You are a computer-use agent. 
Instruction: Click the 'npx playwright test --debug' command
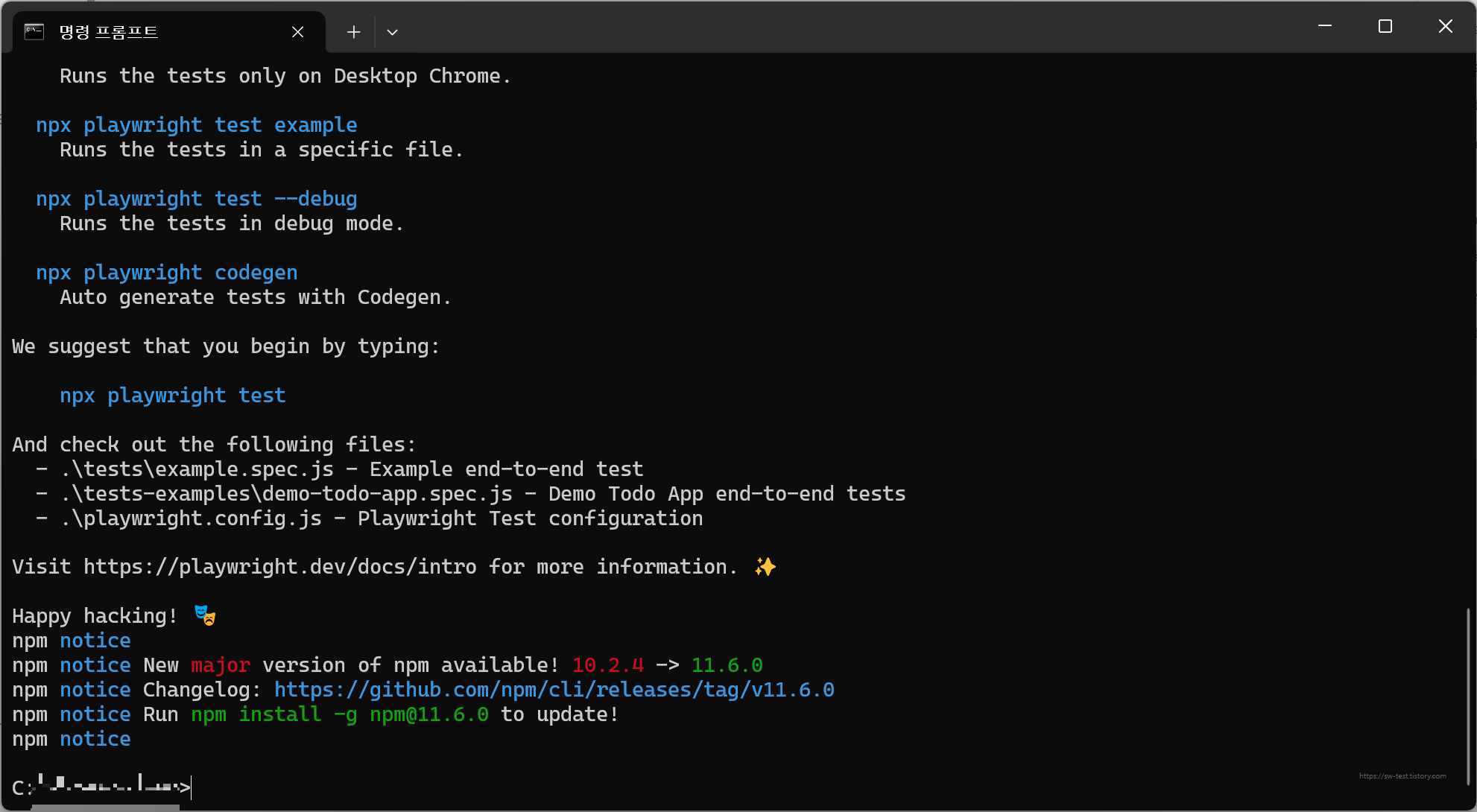[196, 199]
